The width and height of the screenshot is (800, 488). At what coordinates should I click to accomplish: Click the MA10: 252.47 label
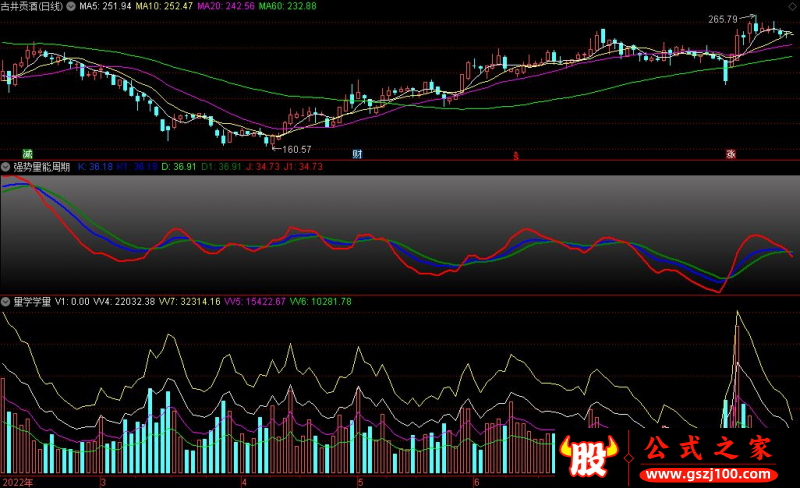164,7
